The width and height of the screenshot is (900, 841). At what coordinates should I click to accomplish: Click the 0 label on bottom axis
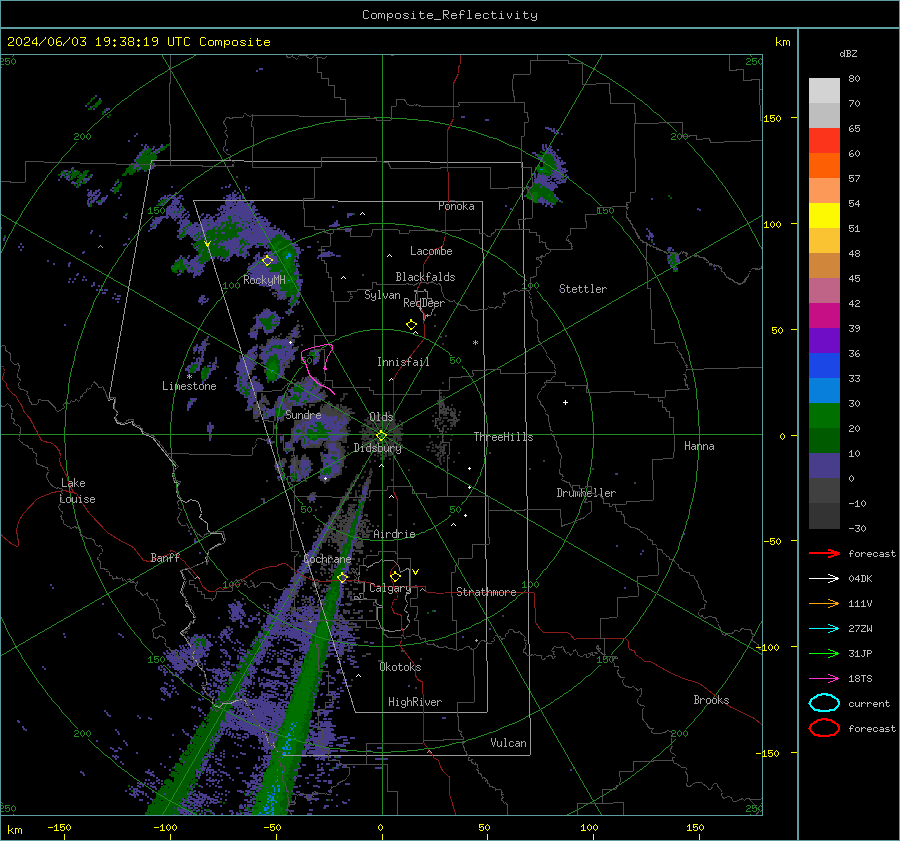coord(381,828)
